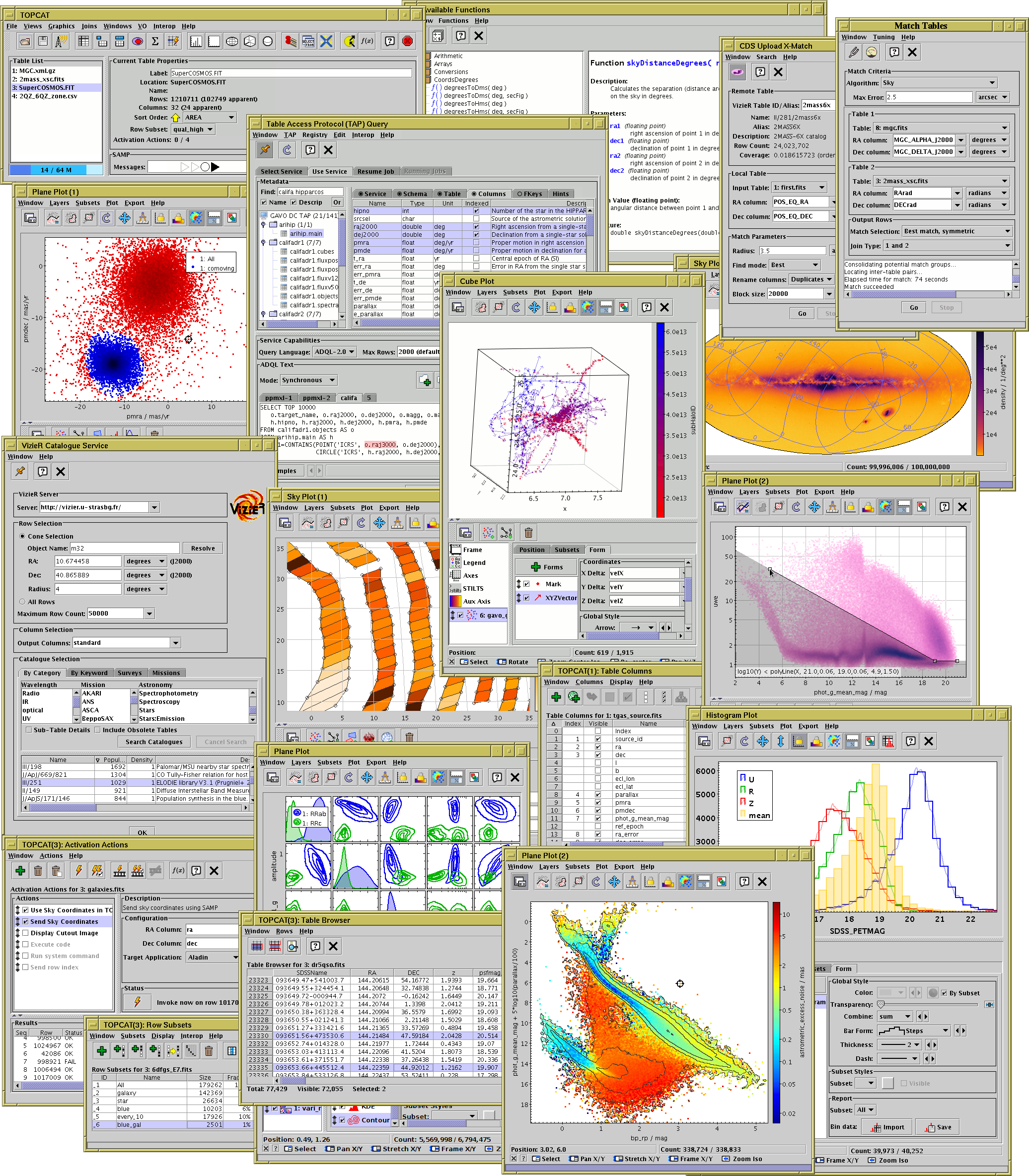Screen dimensions: 1029x1176
Task: Select the Cone Selection radio button
Action: [x=22, y=536]
